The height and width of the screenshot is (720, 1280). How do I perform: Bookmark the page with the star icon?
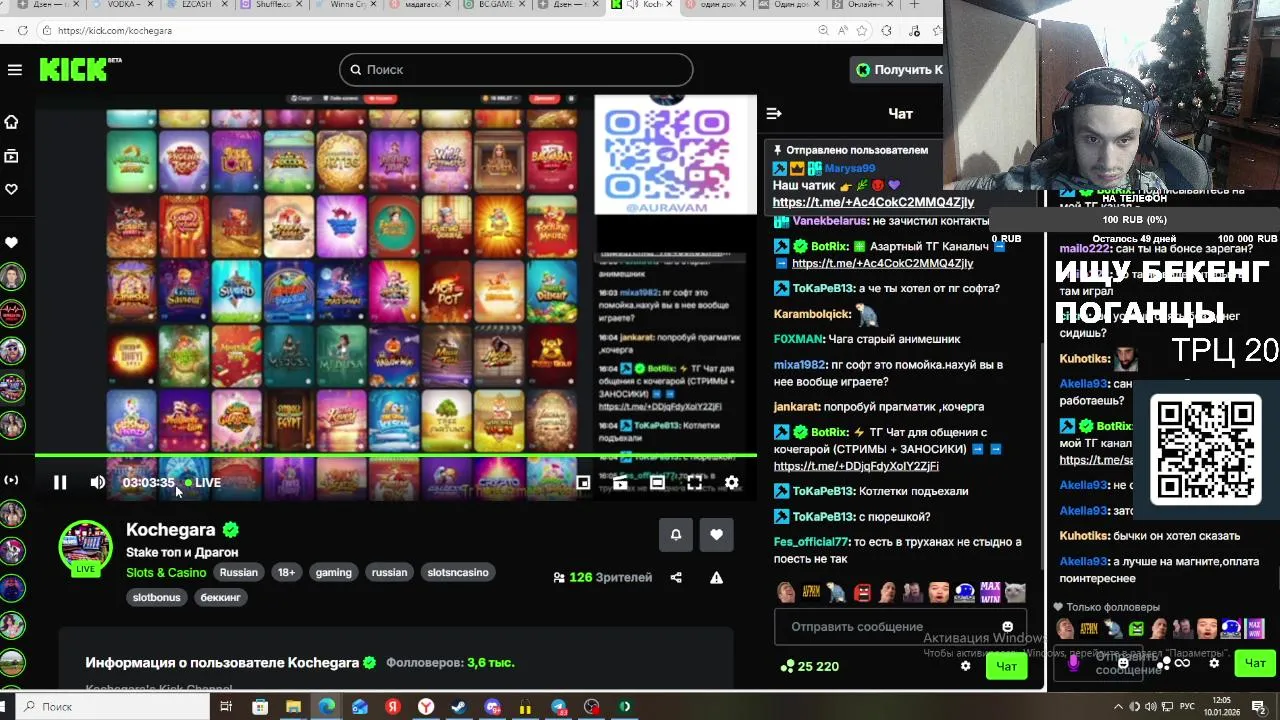coord(864,31)
